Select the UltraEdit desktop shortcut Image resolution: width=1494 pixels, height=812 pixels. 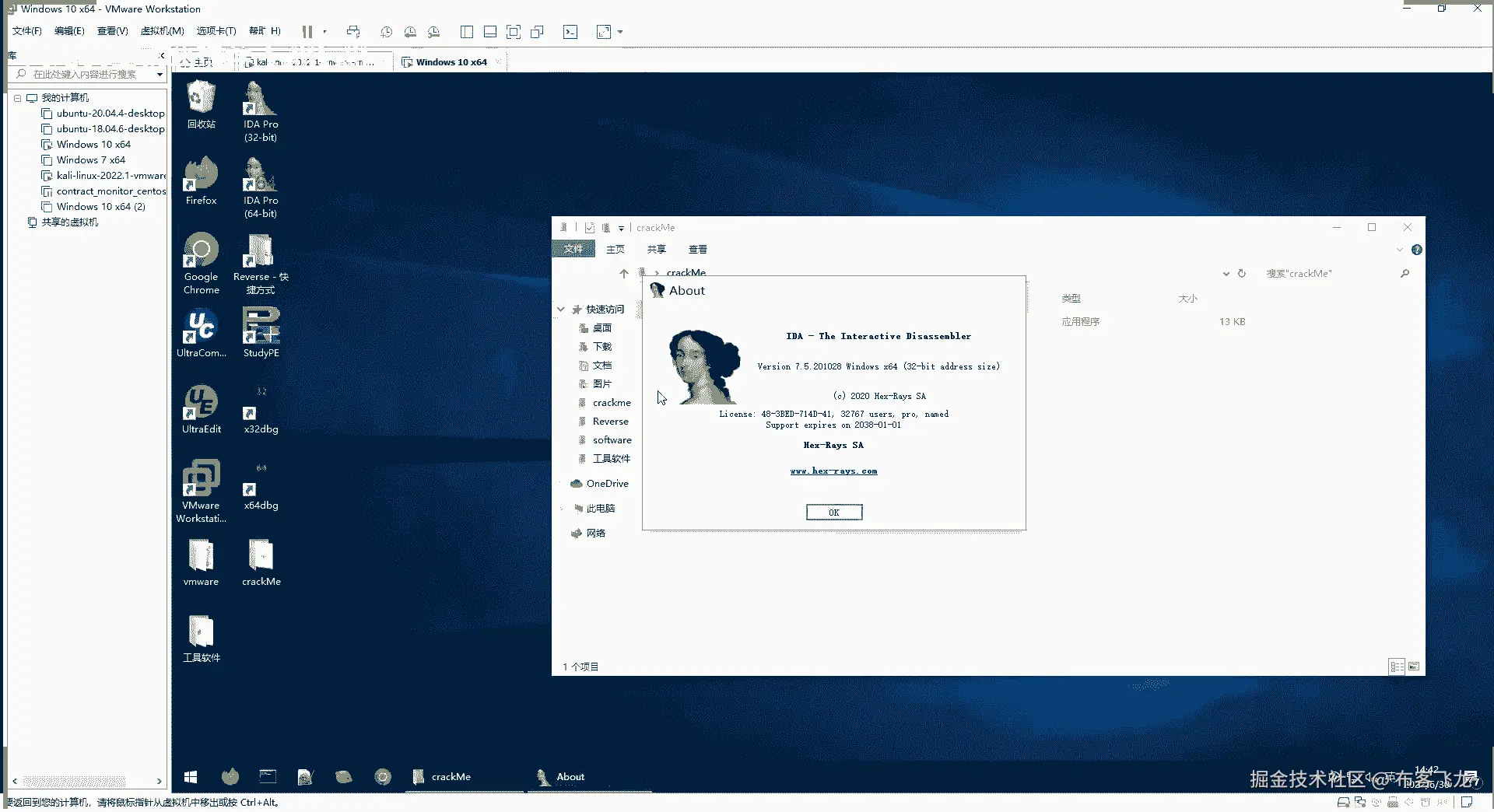coord(202,410)
